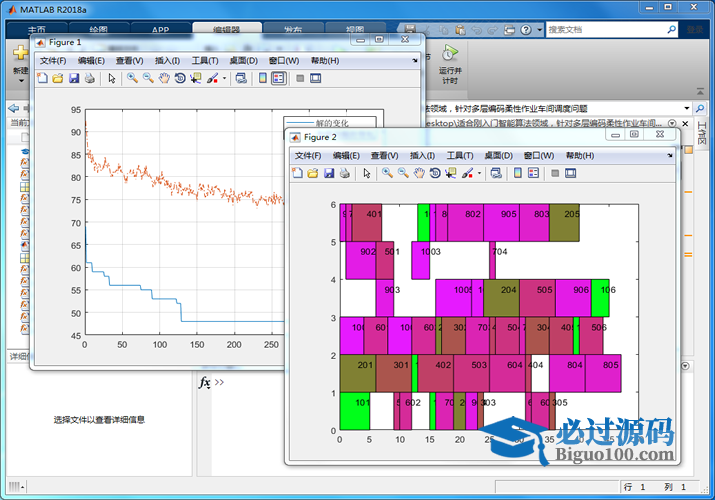The width and height of the screenshot is (715, 500).
Task: Select Data Cursor tool in Figure 1 toolbar
Action: pos(195,78)
